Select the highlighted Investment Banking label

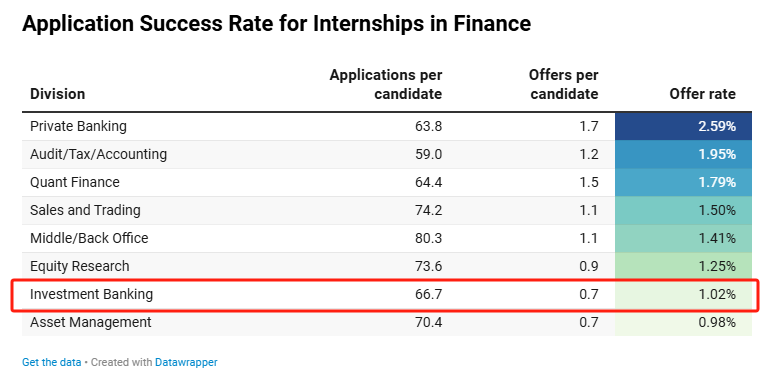click(91, 294)
